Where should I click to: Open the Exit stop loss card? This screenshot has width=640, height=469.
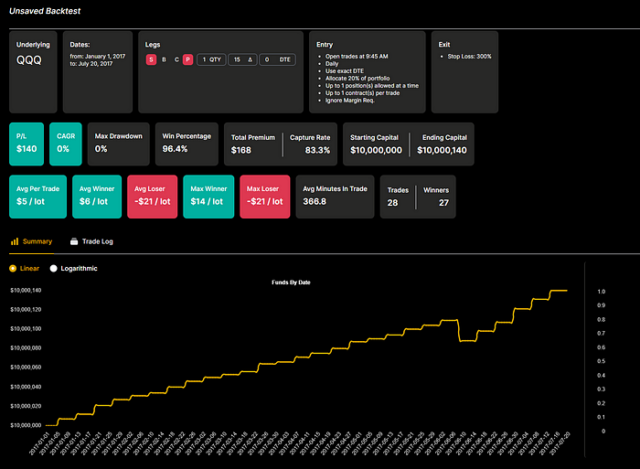[467, 72]
